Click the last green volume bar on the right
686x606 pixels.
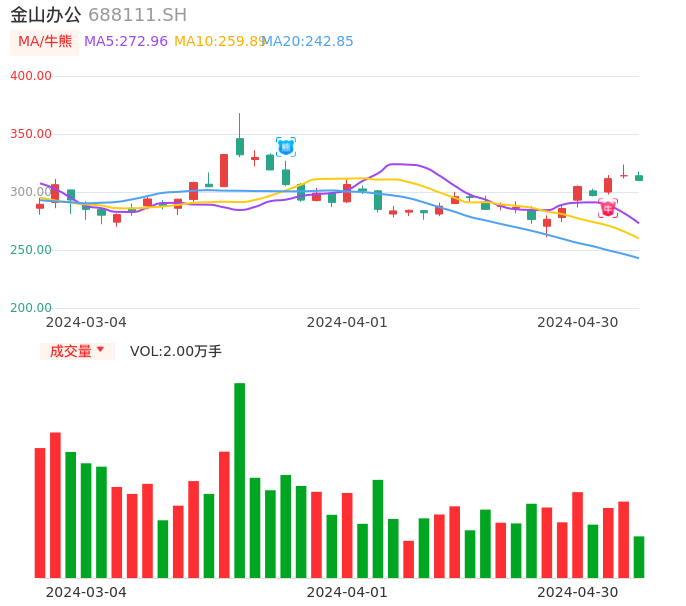click(x=639, y=557)
